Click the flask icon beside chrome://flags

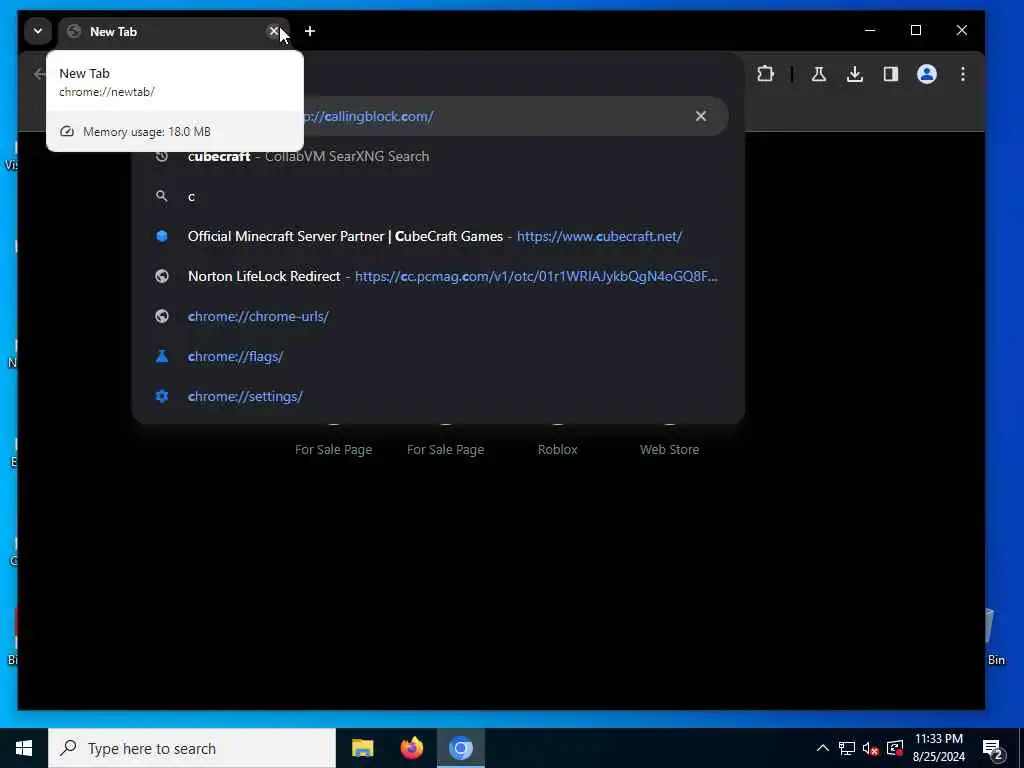click(x=162, y=356)
